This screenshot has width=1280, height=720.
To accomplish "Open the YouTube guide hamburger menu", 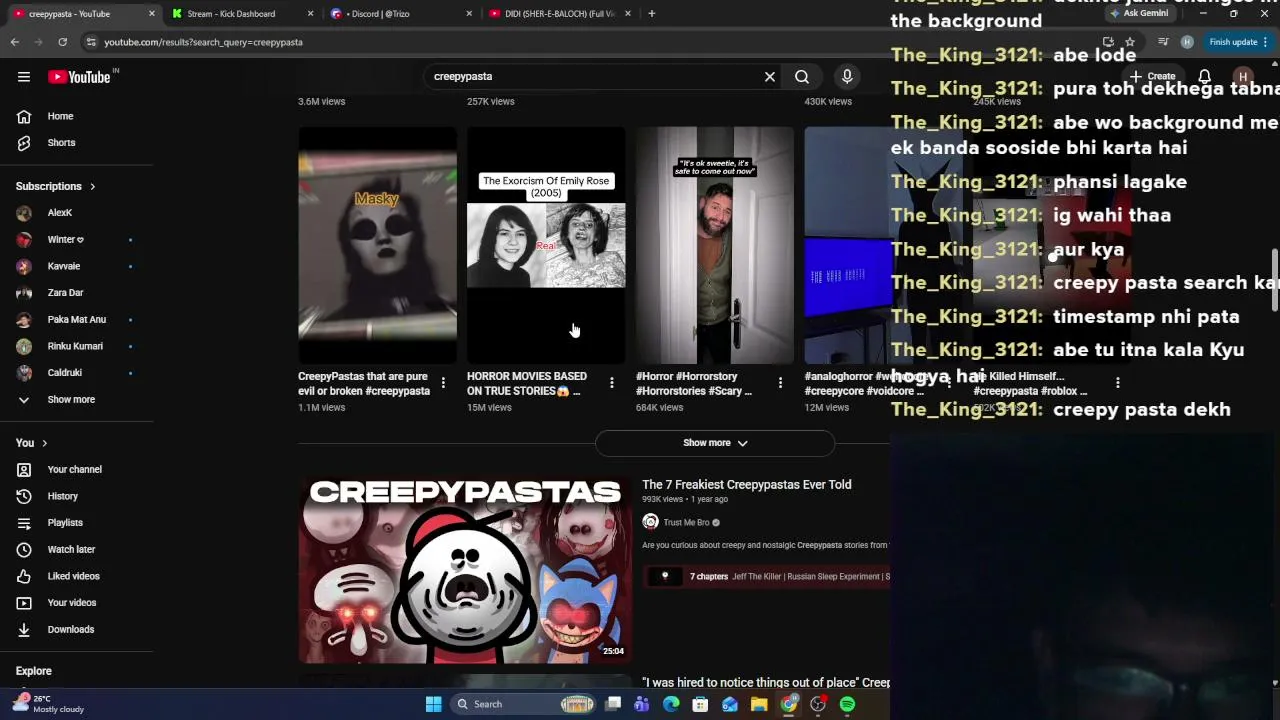I will coord(24,77).
